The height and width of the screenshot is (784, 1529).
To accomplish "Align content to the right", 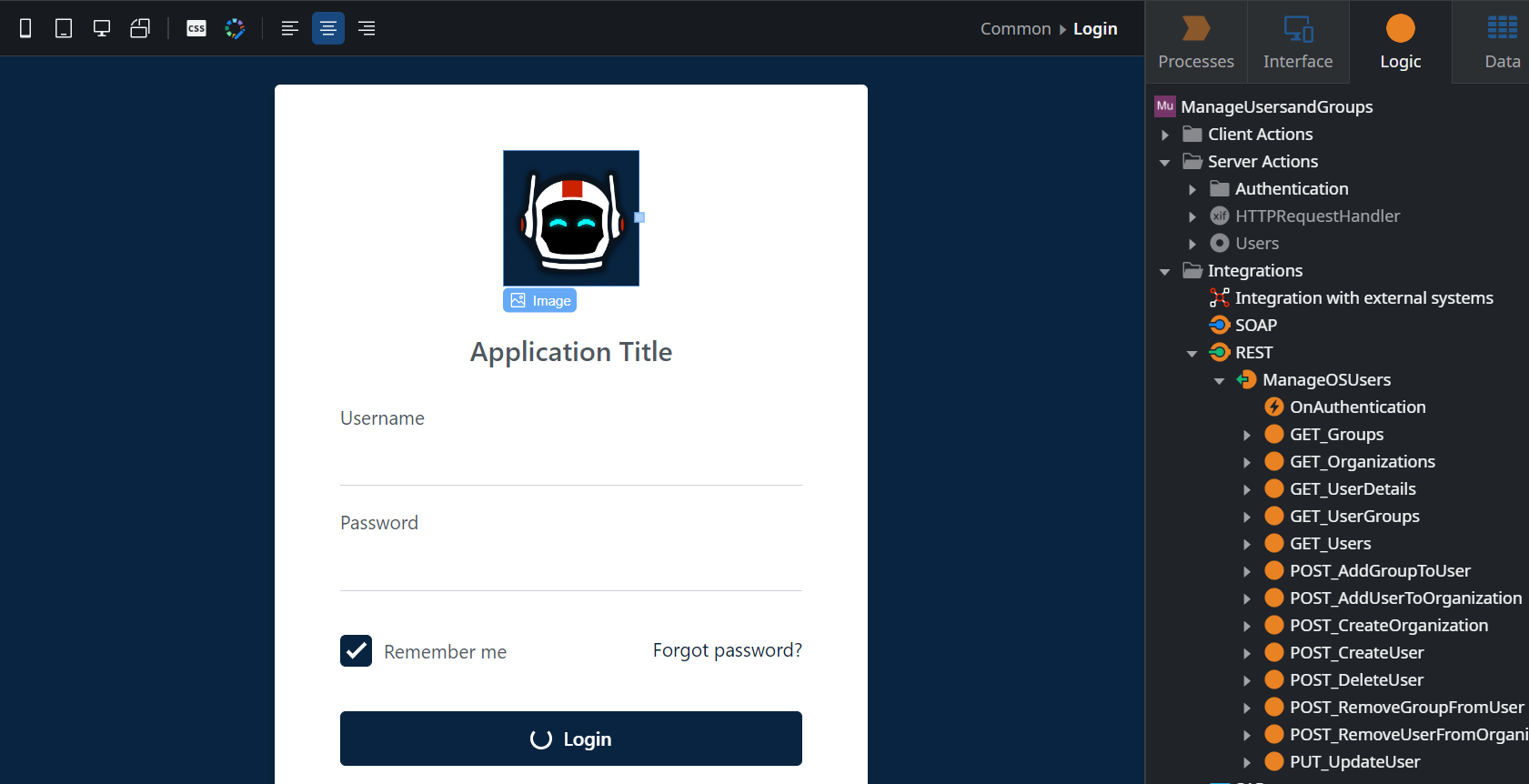I will coord(367,28).
